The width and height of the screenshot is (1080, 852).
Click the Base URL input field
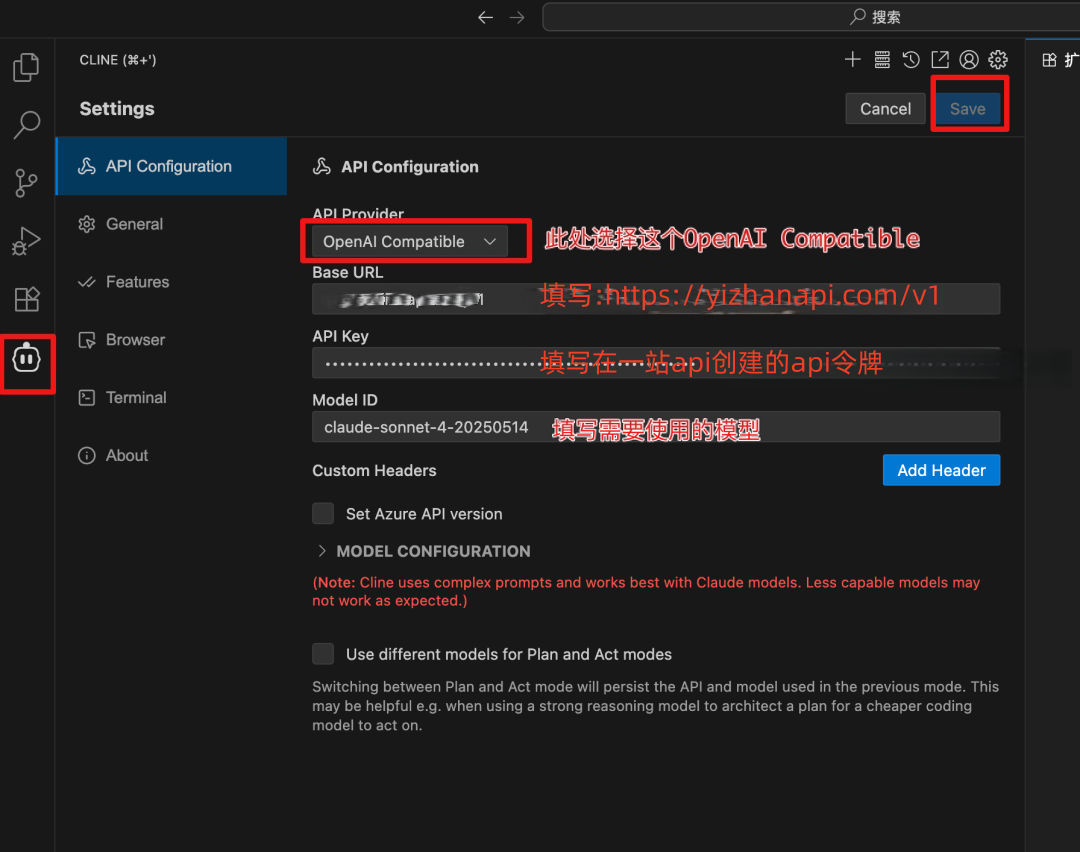656,299
